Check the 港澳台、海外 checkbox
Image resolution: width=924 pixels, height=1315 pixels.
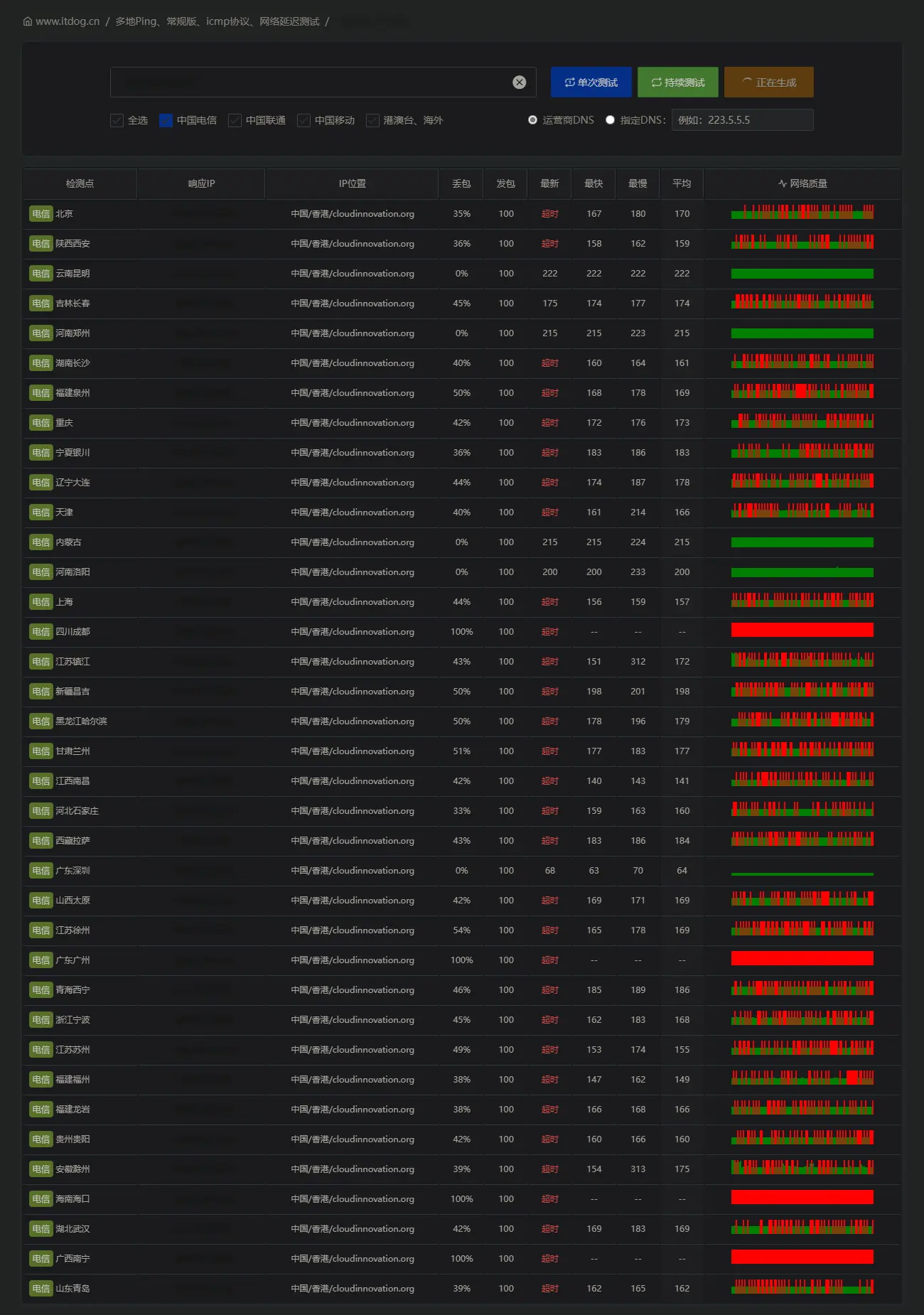[372, 120]
